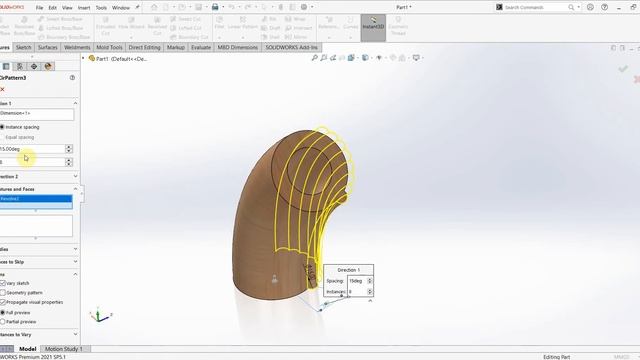
Task: Select the Partial preview radio button
Action: [2, 322]
